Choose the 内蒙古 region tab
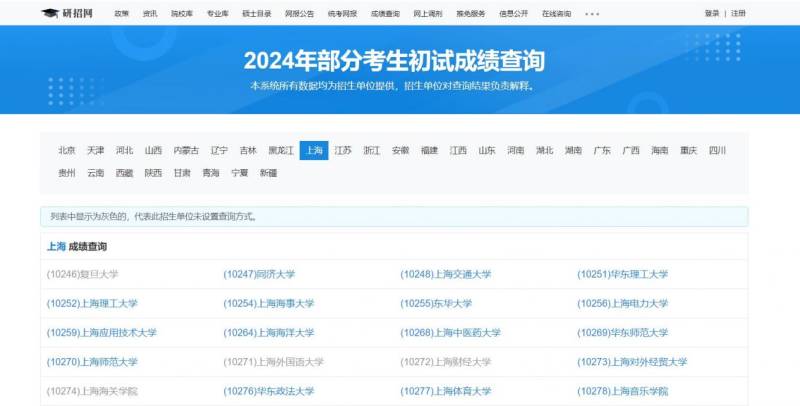The width and height of the screenshot is (800, 406). [186, 150]
